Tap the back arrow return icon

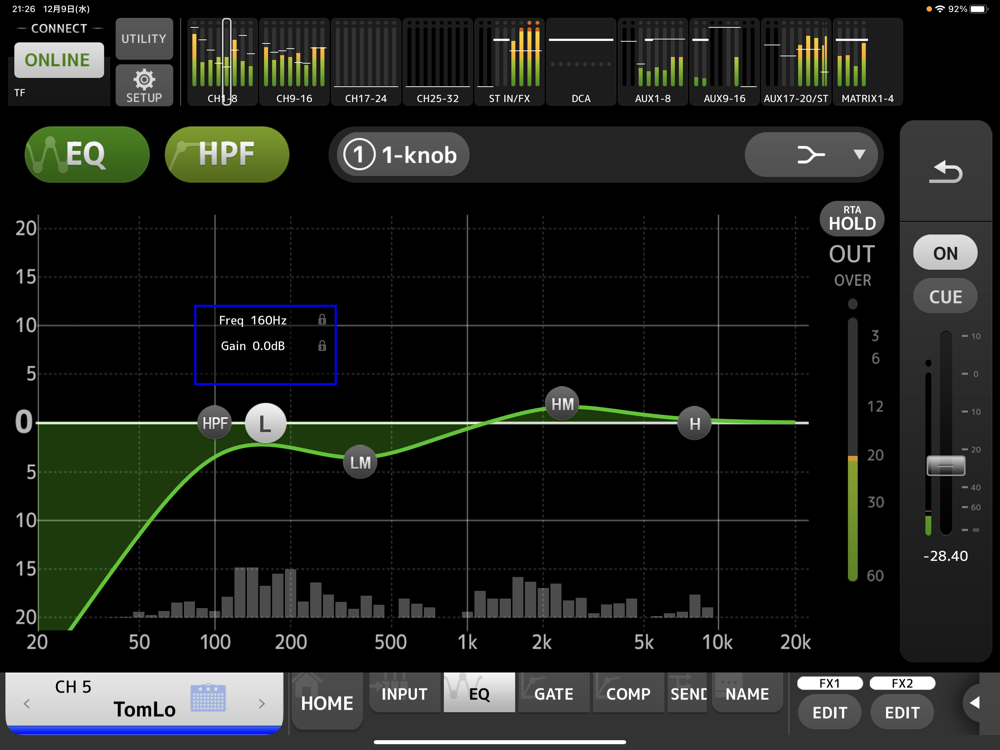946,172
